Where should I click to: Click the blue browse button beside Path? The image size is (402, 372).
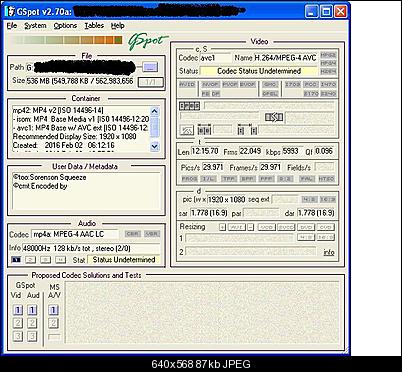point(150,67)
